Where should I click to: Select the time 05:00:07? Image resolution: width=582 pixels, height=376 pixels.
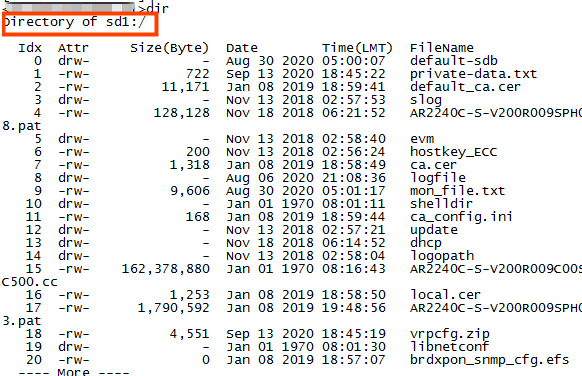click(x=354, y=61)
